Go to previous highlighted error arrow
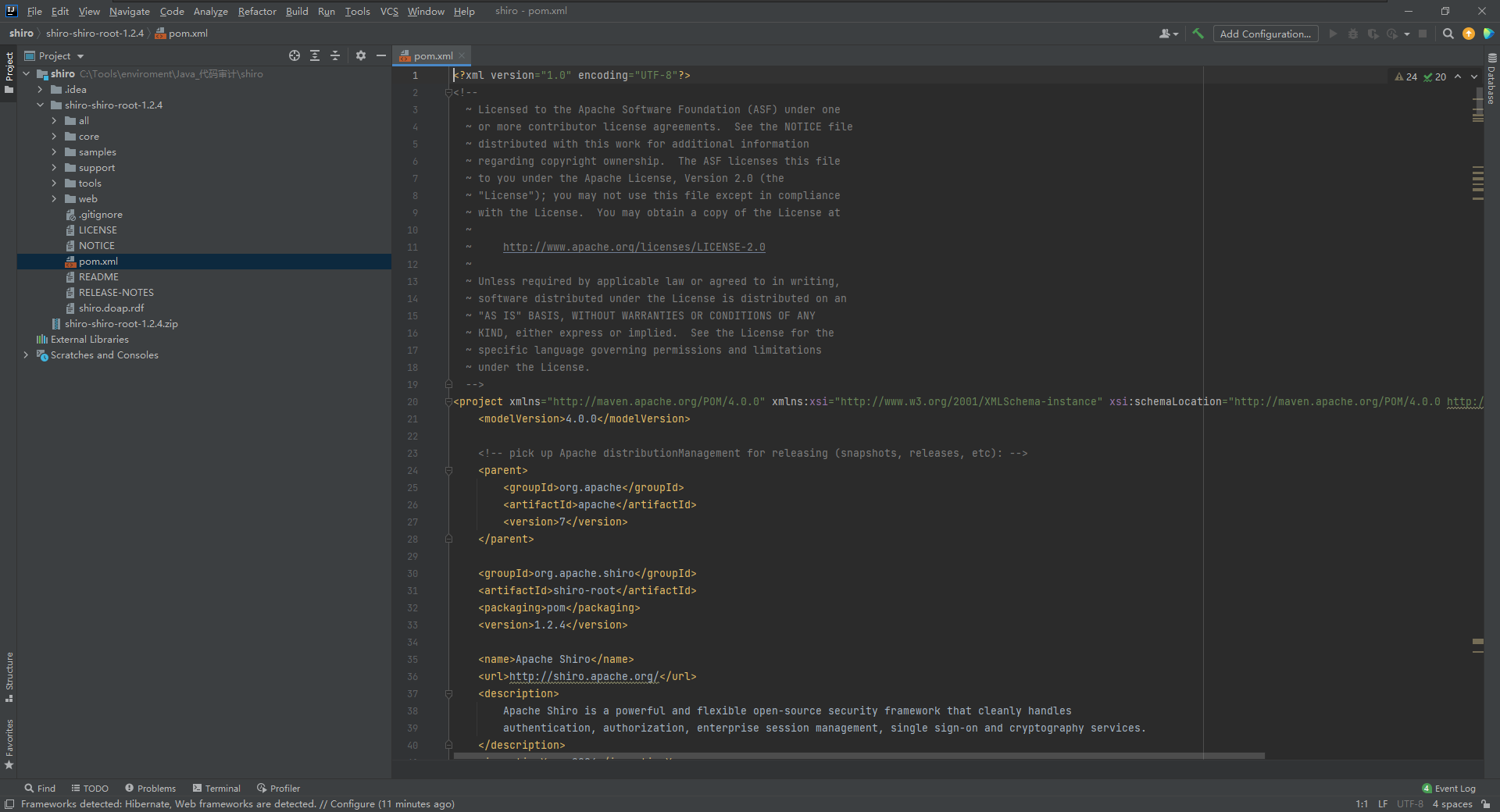This screenshot has width=1500, height=812. pos(1458,77)
